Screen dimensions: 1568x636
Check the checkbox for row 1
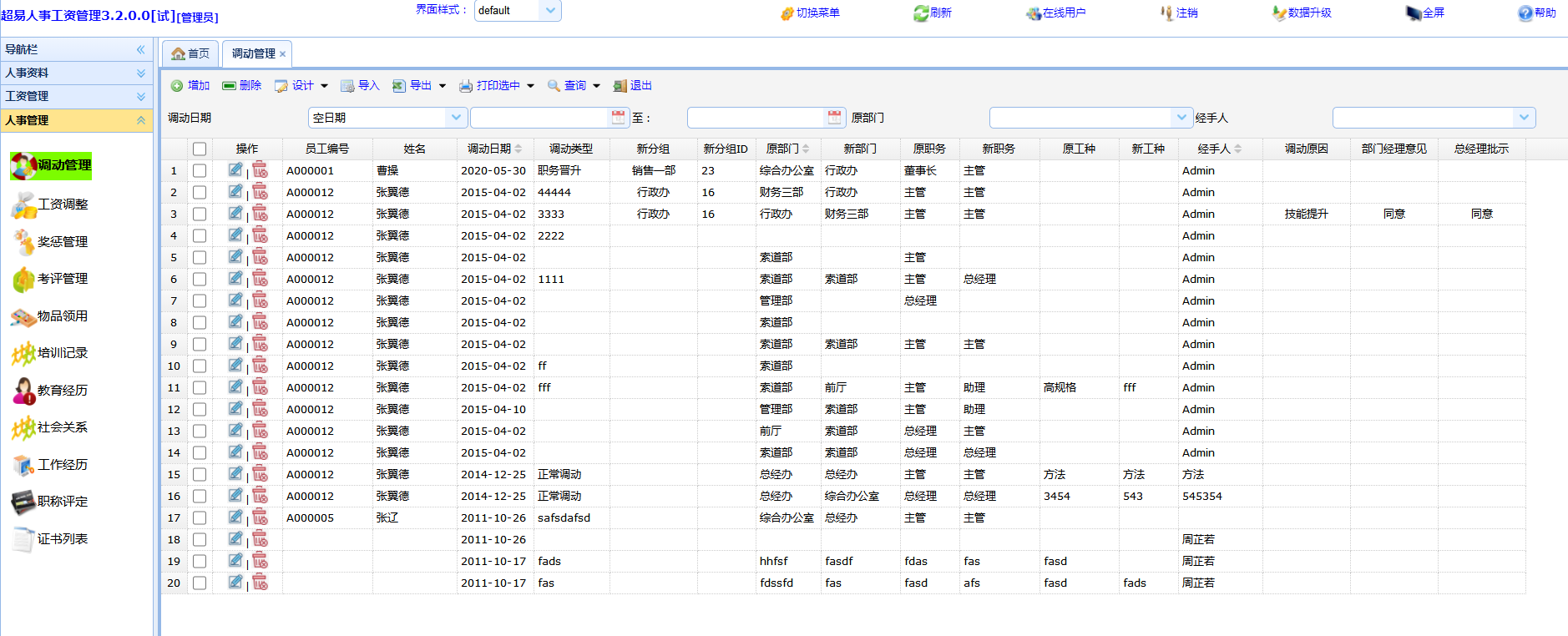[200, 170]
